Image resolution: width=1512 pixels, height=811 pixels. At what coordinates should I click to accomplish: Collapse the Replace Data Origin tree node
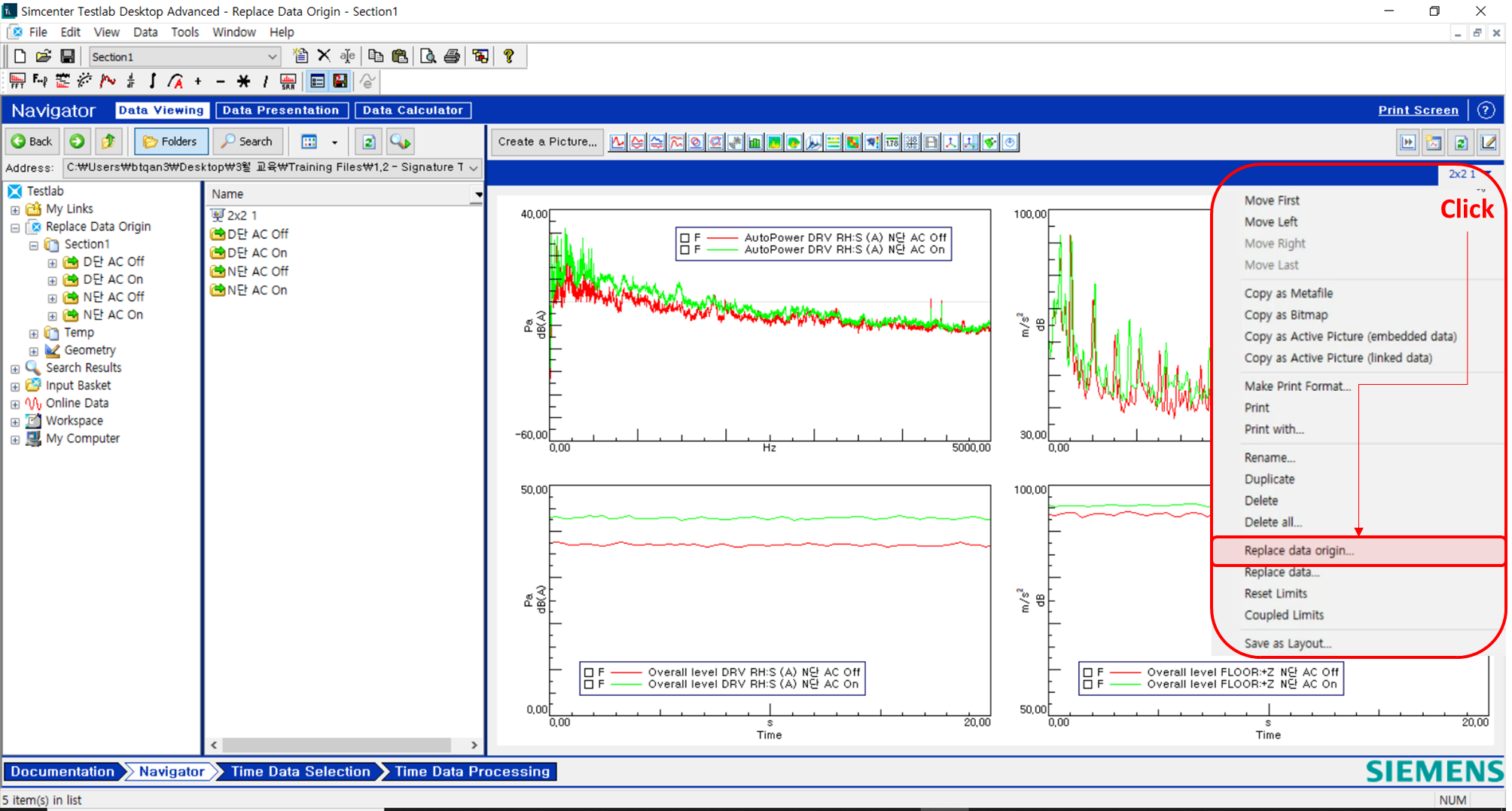[15, 227]
